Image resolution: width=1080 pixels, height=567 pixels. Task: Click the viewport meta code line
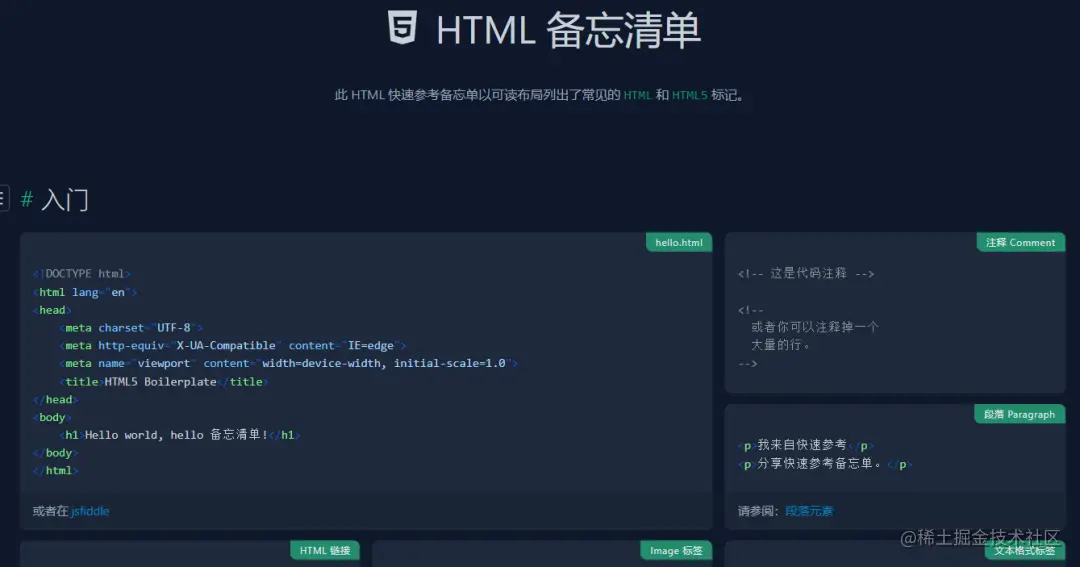coord(289,363)
